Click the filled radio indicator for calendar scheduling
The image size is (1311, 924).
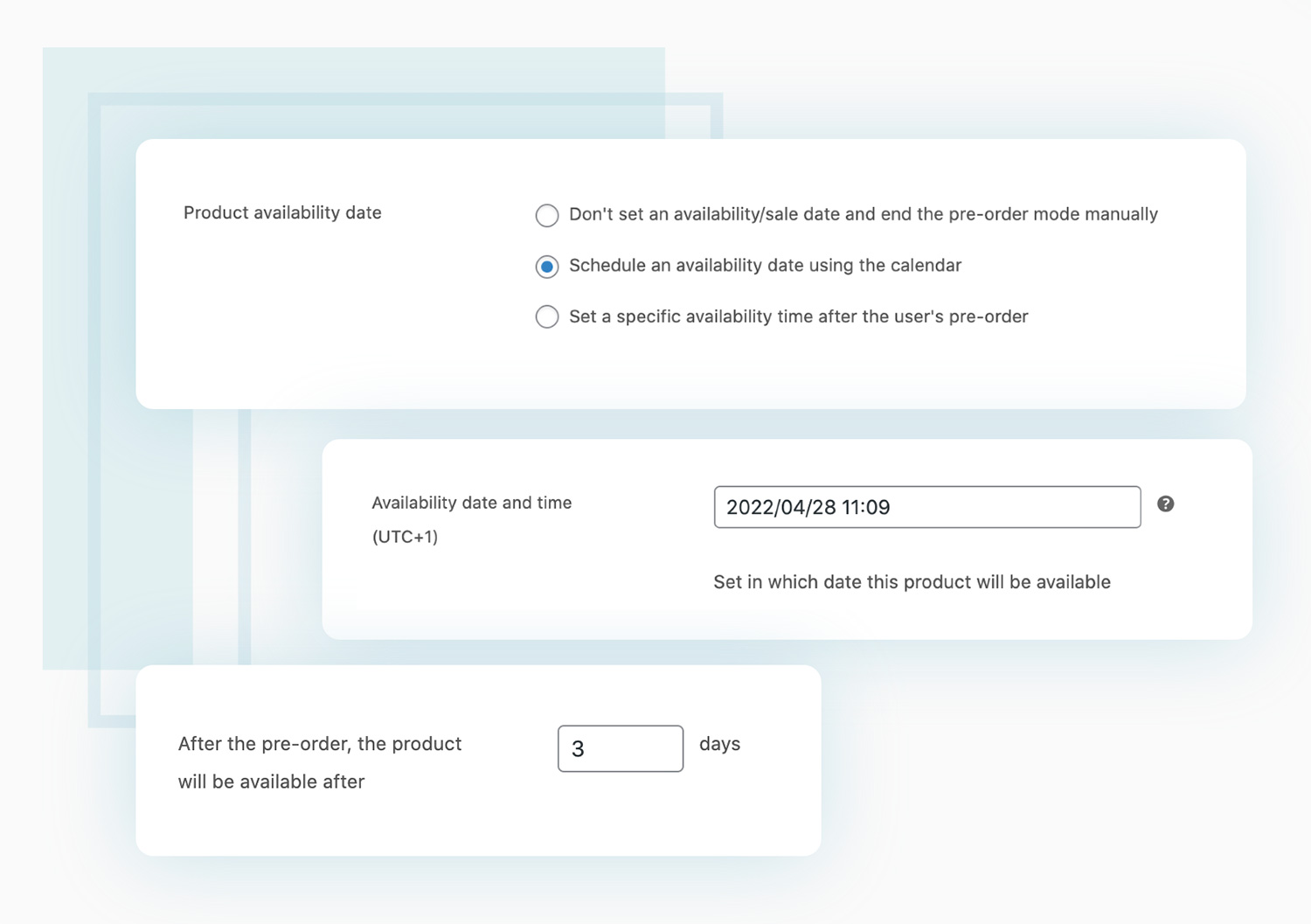coord(546,266)
